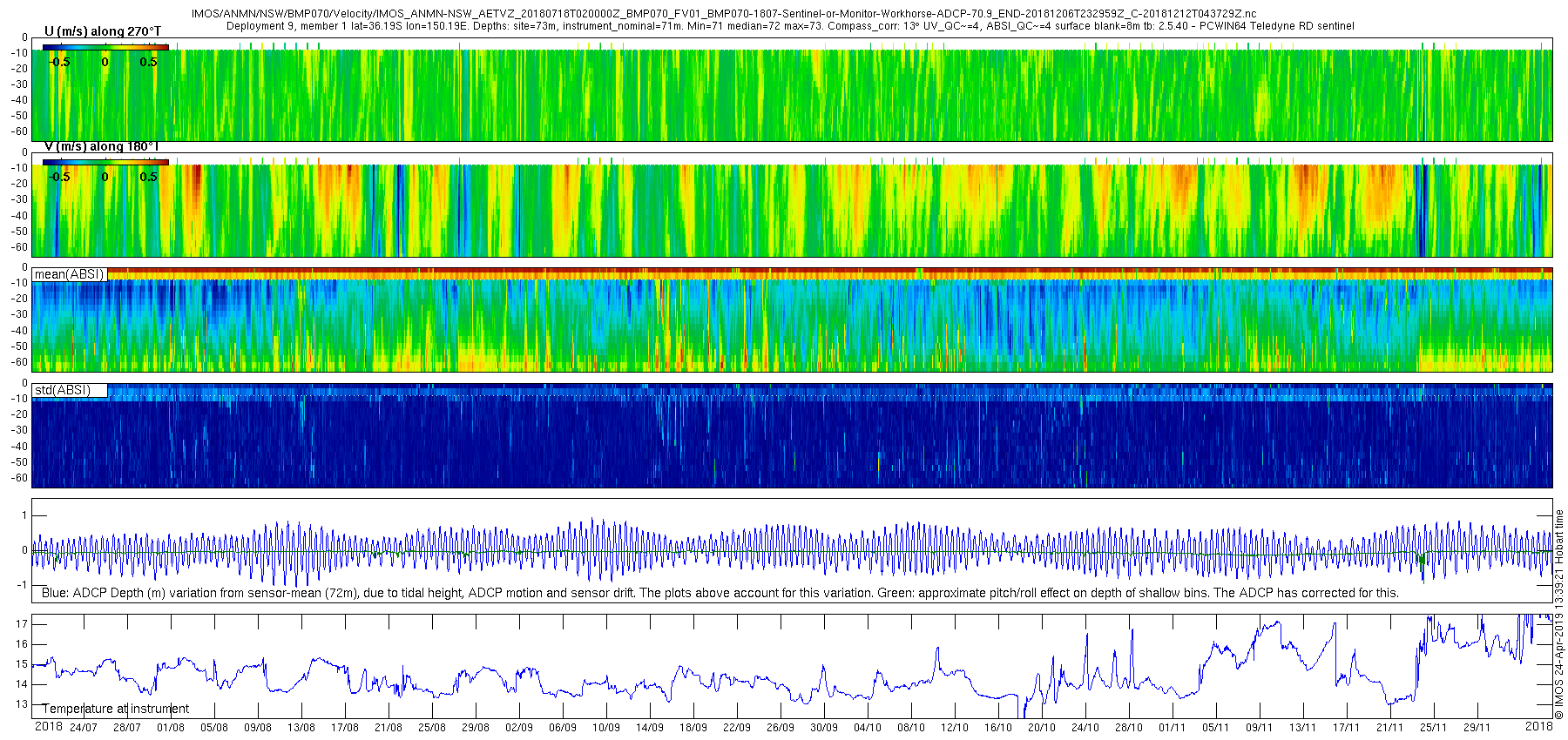Click the std(ABSI) panel label
The height and width of the screenshot is (740, 1568).
63,390
